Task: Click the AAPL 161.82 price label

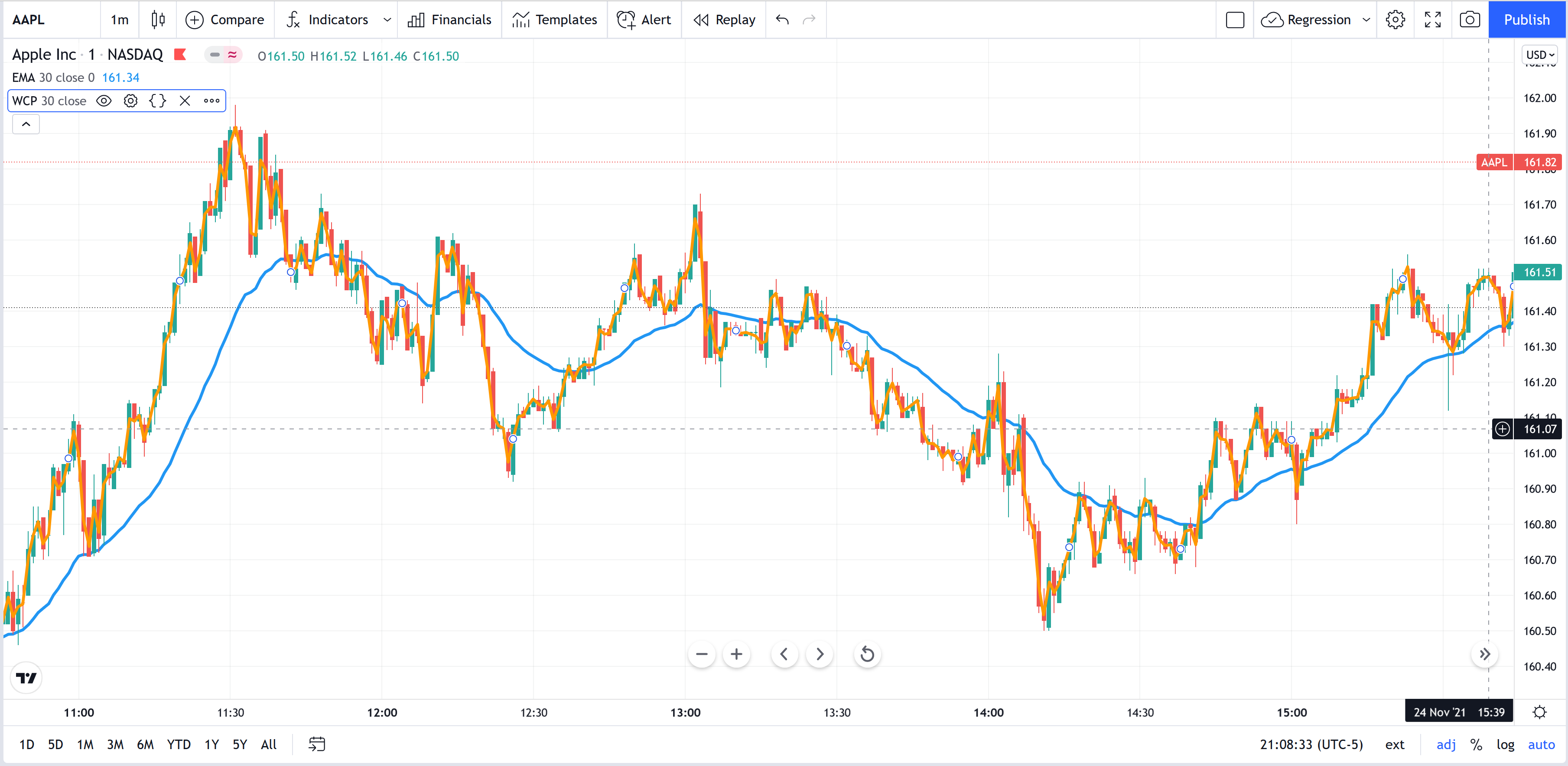Action: 1519,162
